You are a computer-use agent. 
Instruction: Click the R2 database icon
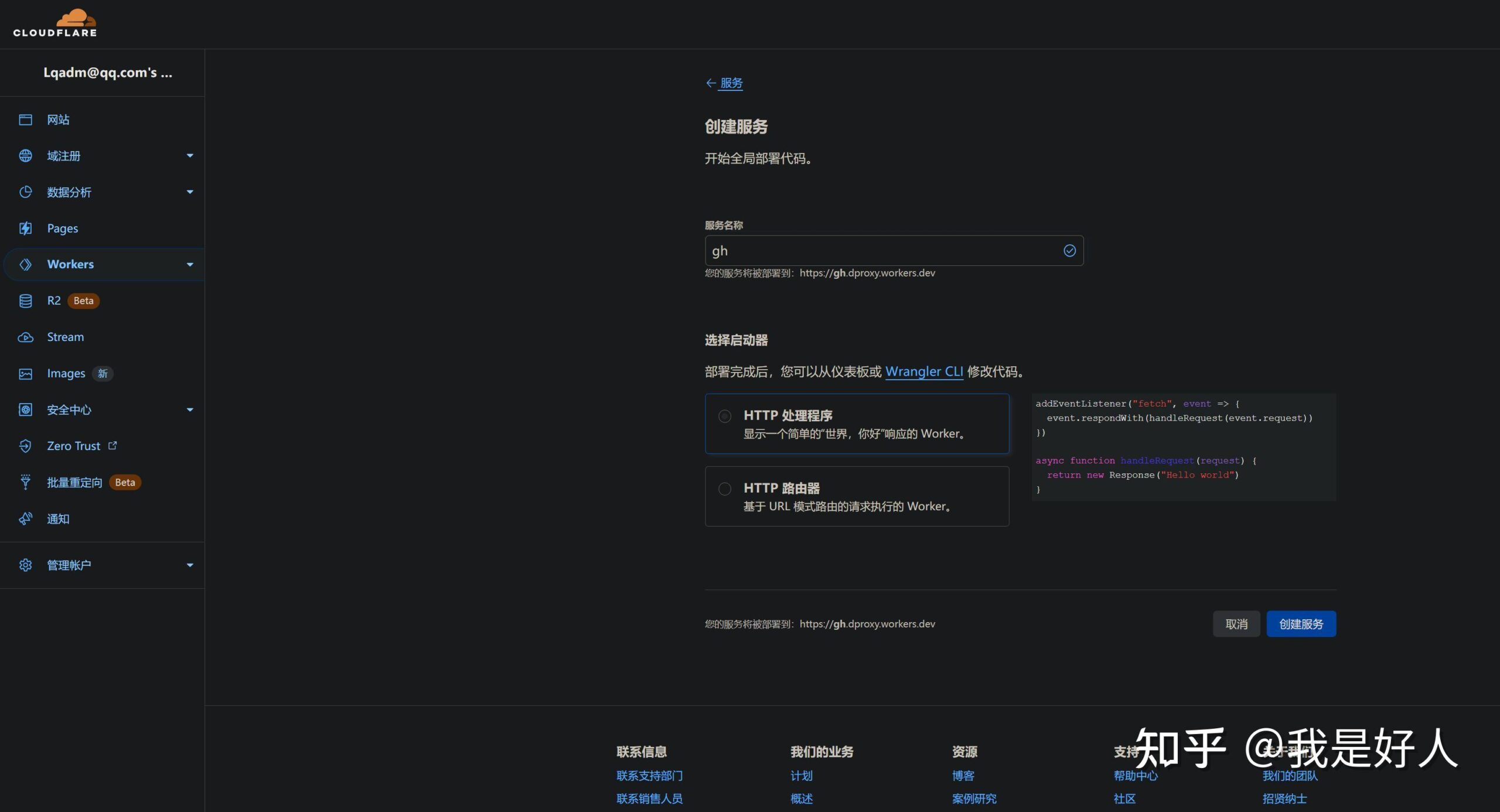pyautogui.click(x=25, y=301)
